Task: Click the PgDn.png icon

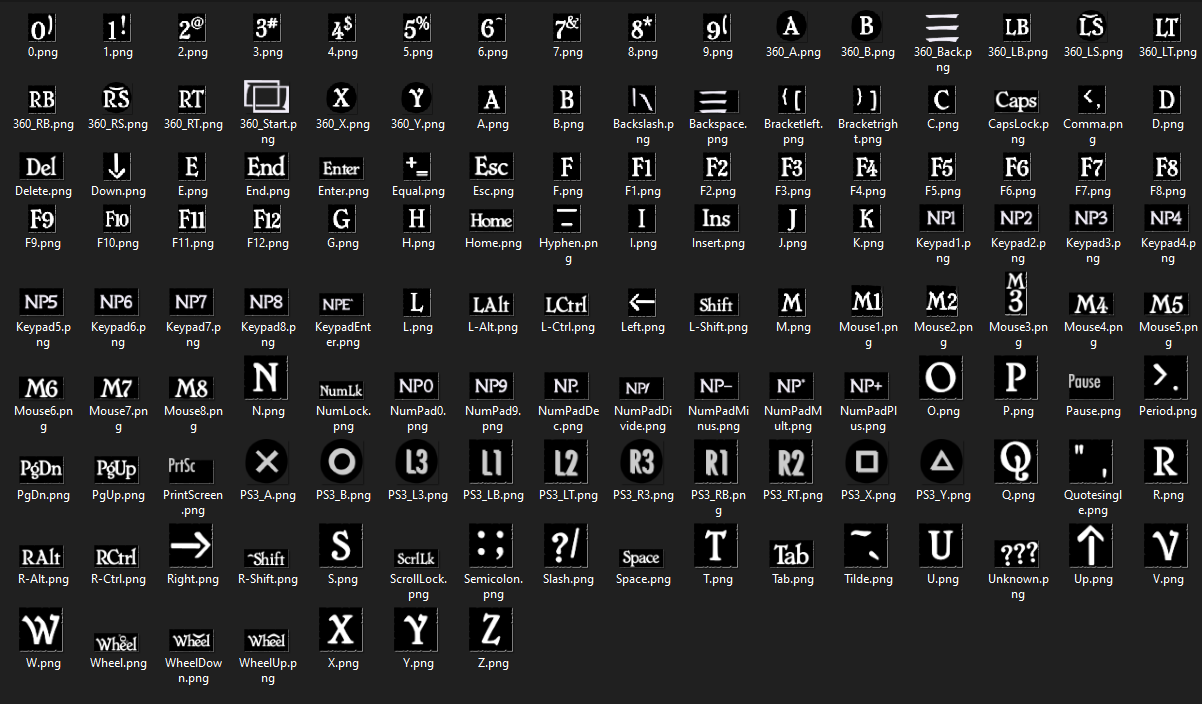Action: [x=41, y=468]
